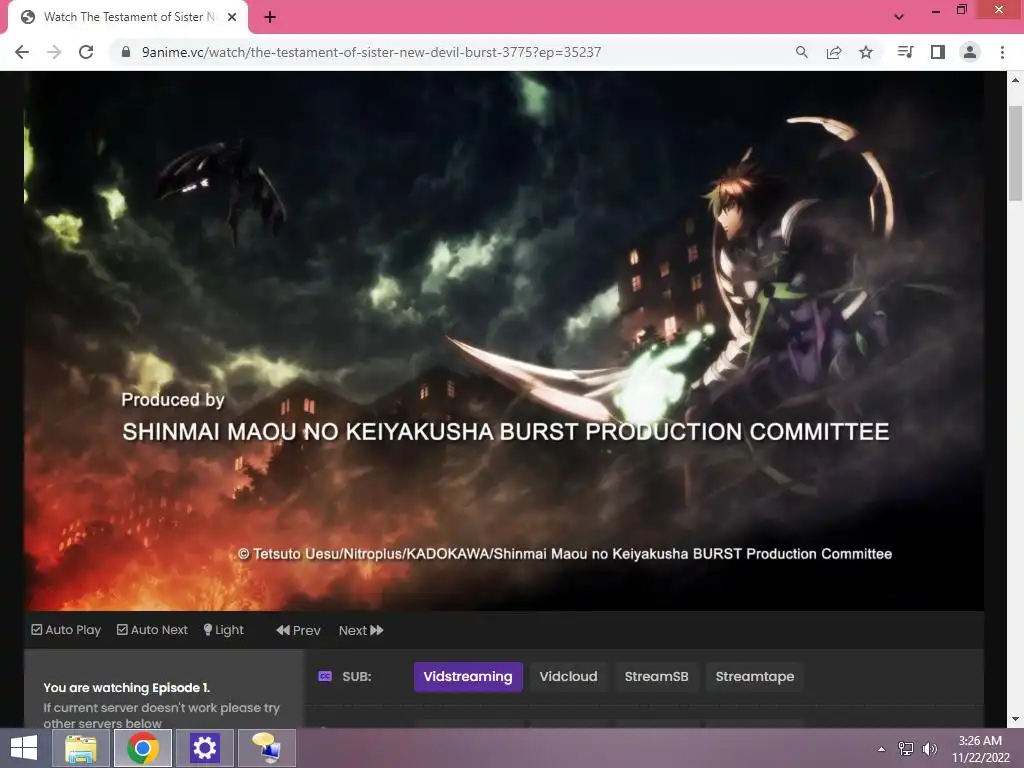
Task: Open the media controls icon
Action: click(905, 52)
